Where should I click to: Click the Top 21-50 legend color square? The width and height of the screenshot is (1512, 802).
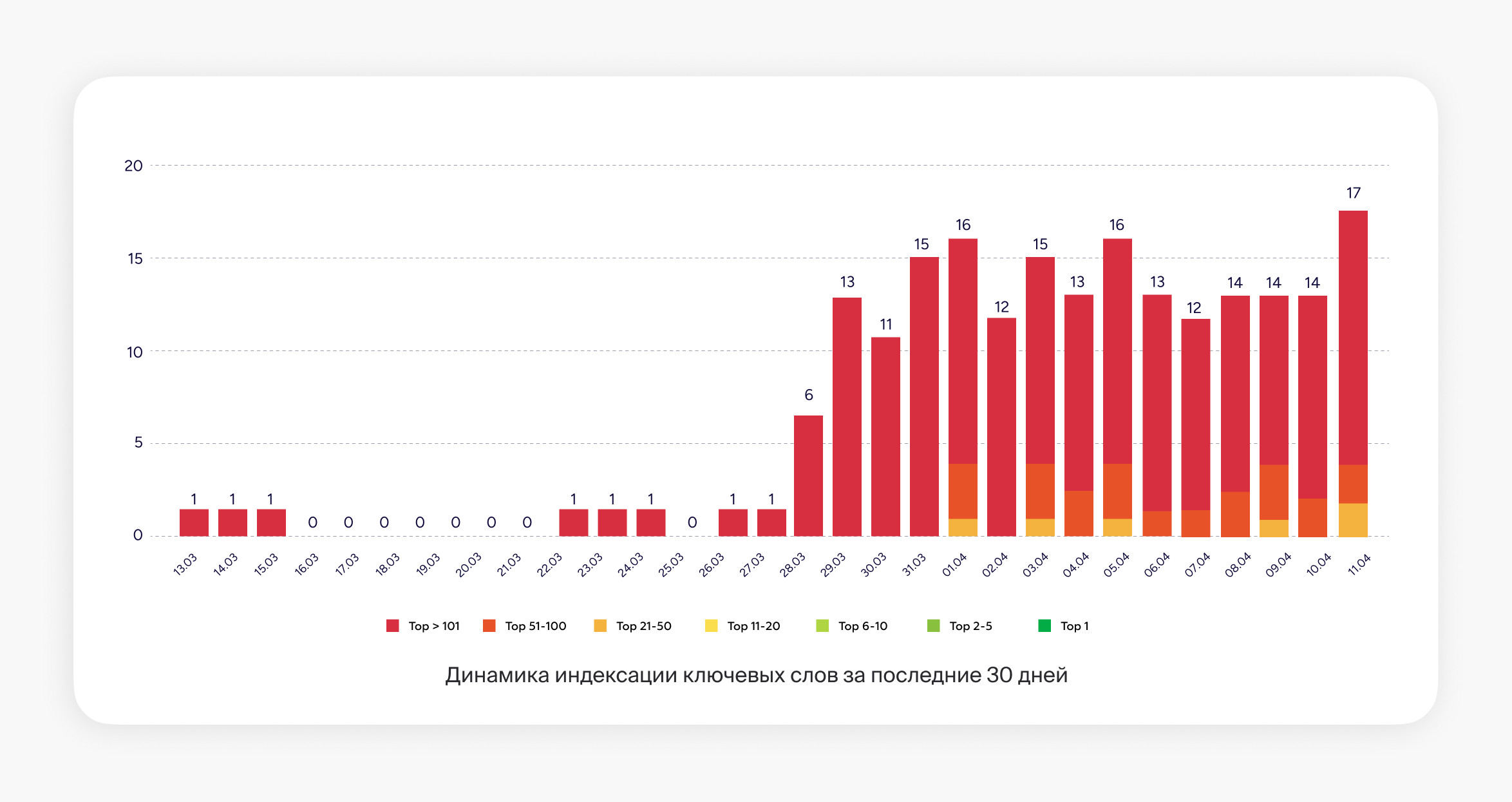pos(600,625)
